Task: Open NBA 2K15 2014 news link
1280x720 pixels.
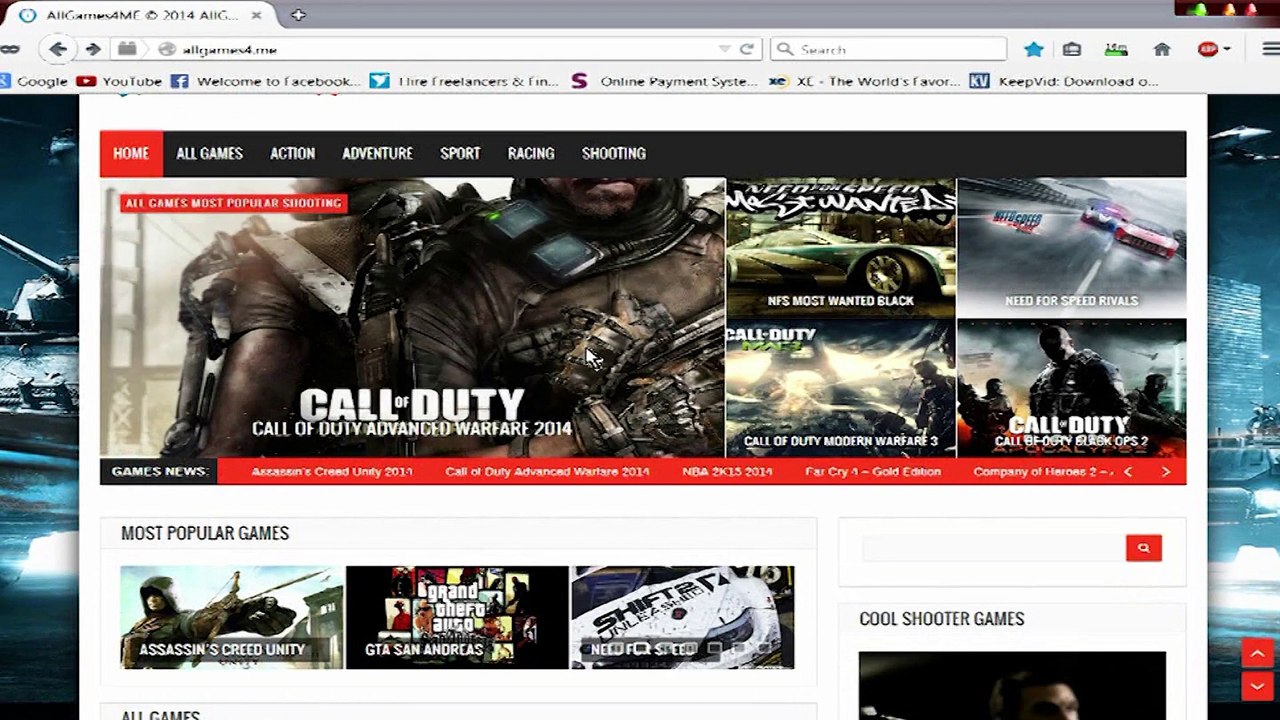Action: (727, 472)
